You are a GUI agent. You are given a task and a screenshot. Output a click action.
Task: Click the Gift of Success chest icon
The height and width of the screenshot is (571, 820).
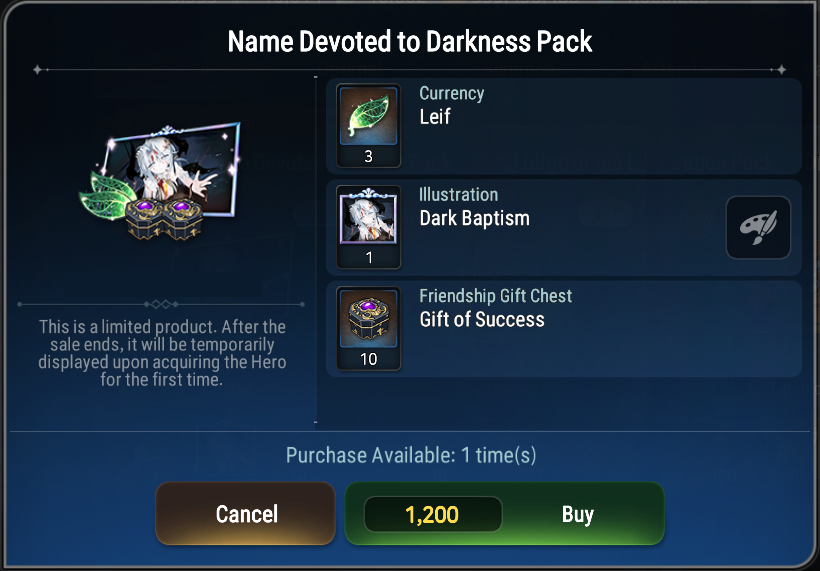pyautogui.click(x=369, y=318)
